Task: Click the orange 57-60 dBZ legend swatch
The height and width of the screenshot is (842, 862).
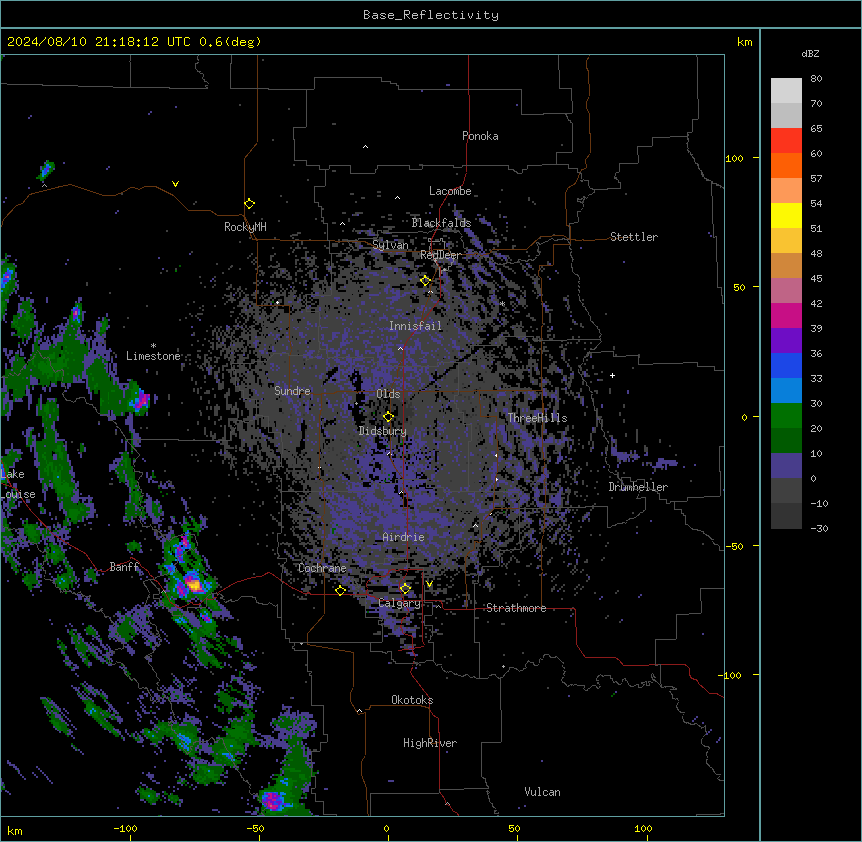Action: point(786,165)
